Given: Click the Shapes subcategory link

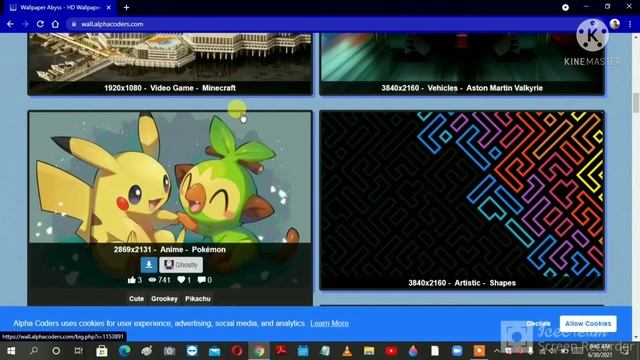Looking at the screenshot, I should (502, 283).
